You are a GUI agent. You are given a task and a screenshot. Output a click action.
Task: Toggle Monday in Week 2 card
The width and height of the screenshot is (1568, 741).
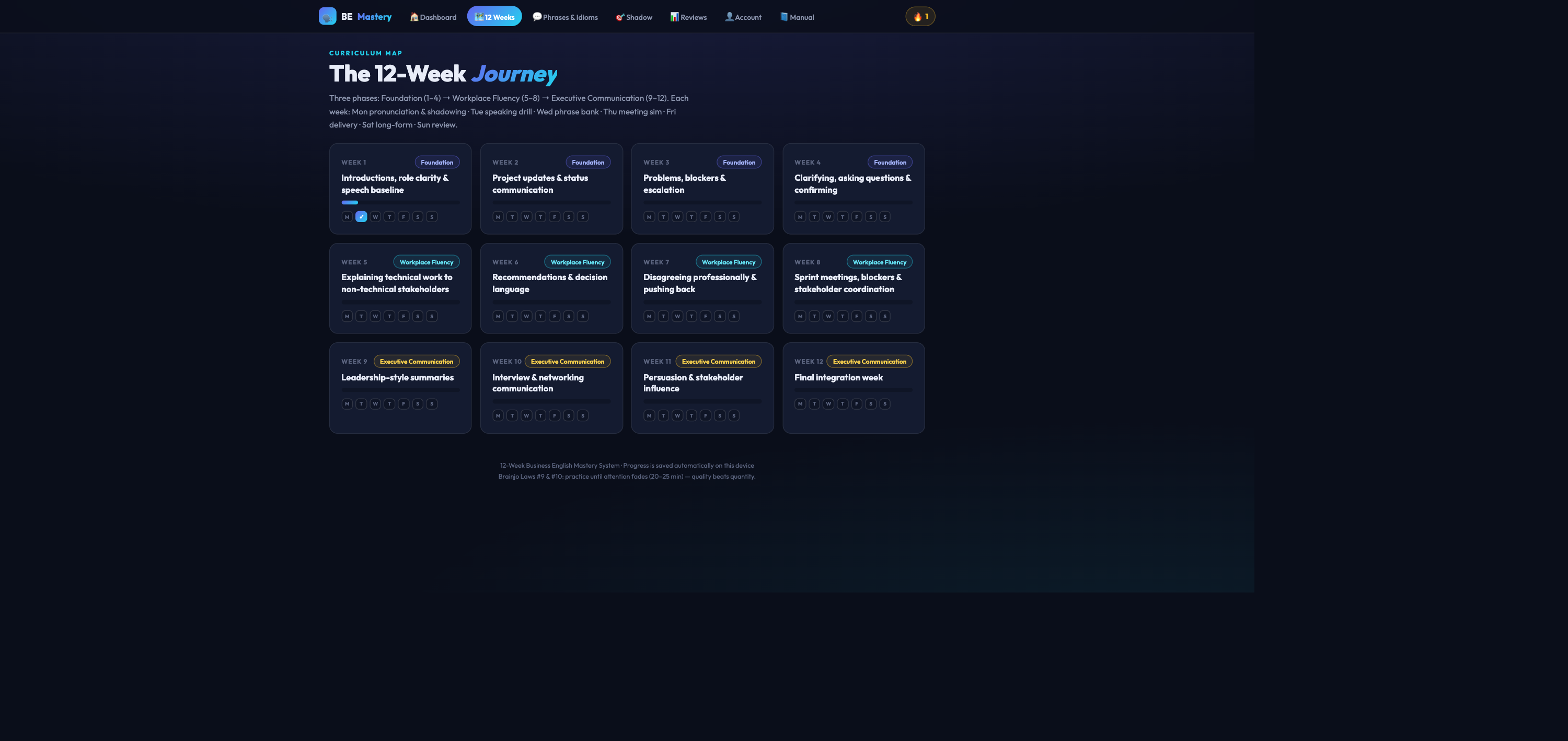(498, 216)
